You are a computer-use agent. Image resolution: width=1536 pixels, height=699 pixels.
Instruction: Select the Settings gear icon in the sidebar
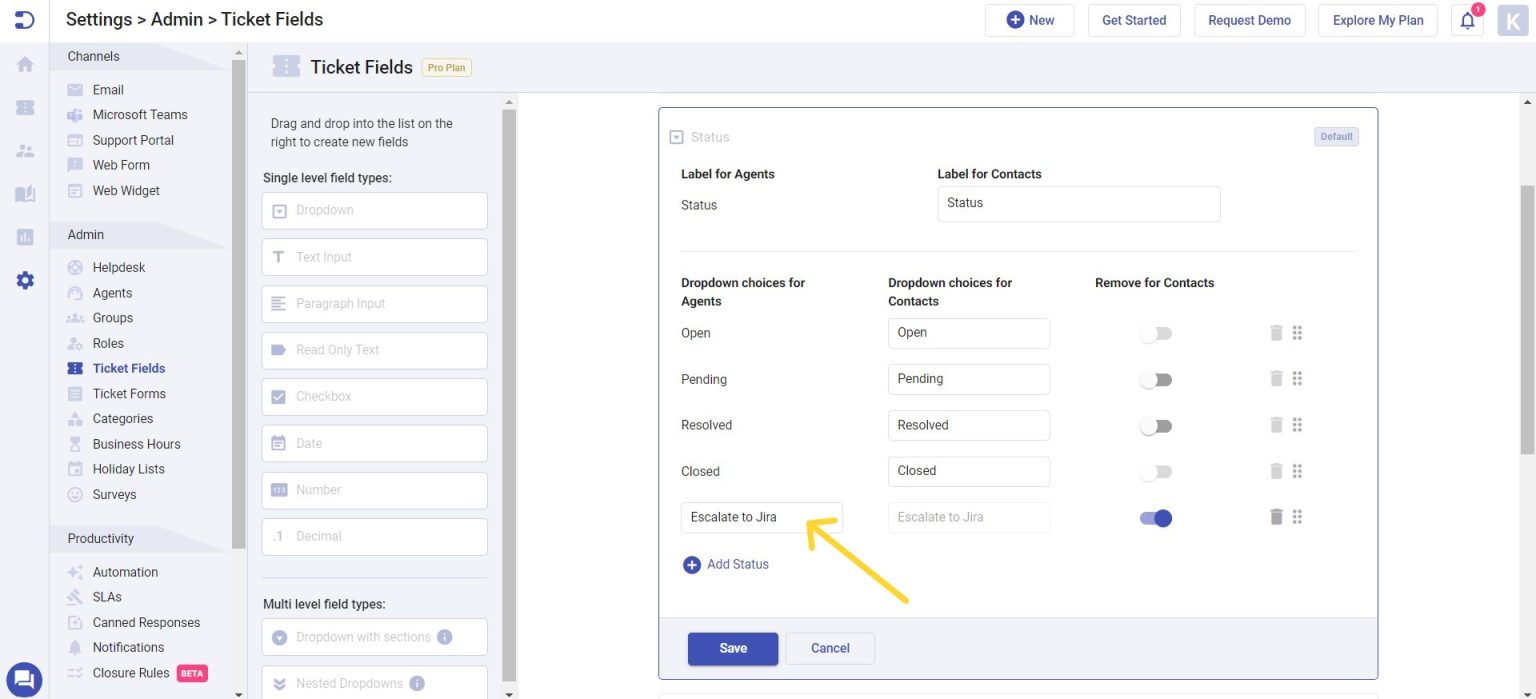tap(24, 280)
